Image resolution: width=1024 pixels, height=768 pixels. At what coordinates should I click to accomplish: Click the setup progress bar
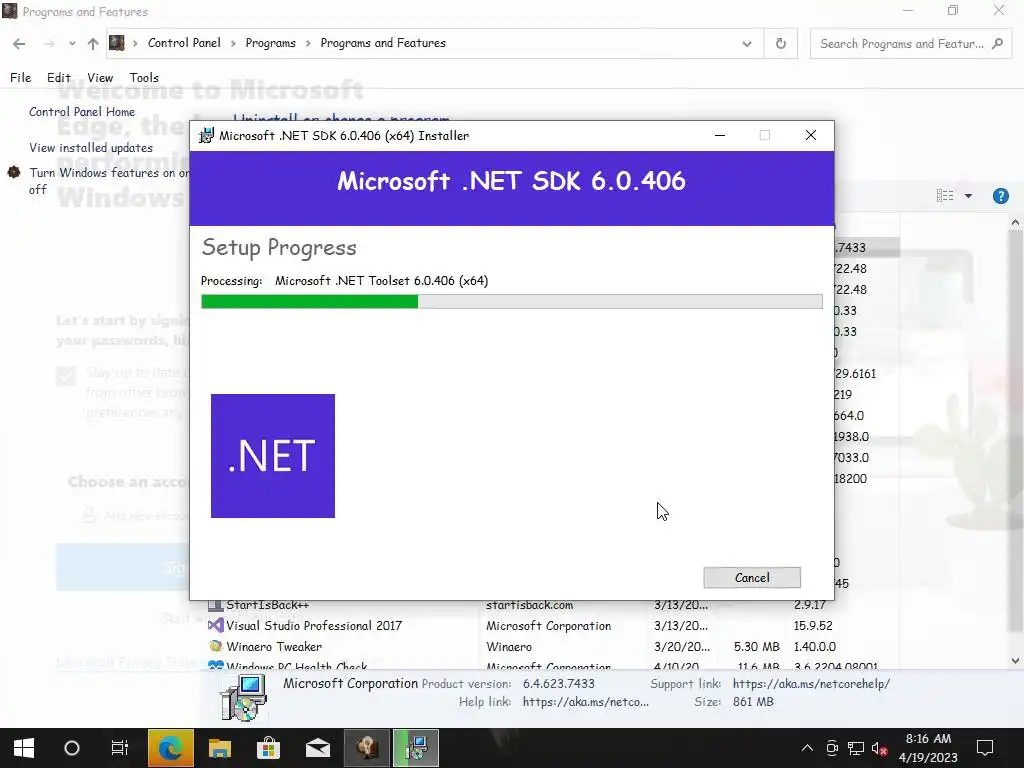tap(511, 301)
